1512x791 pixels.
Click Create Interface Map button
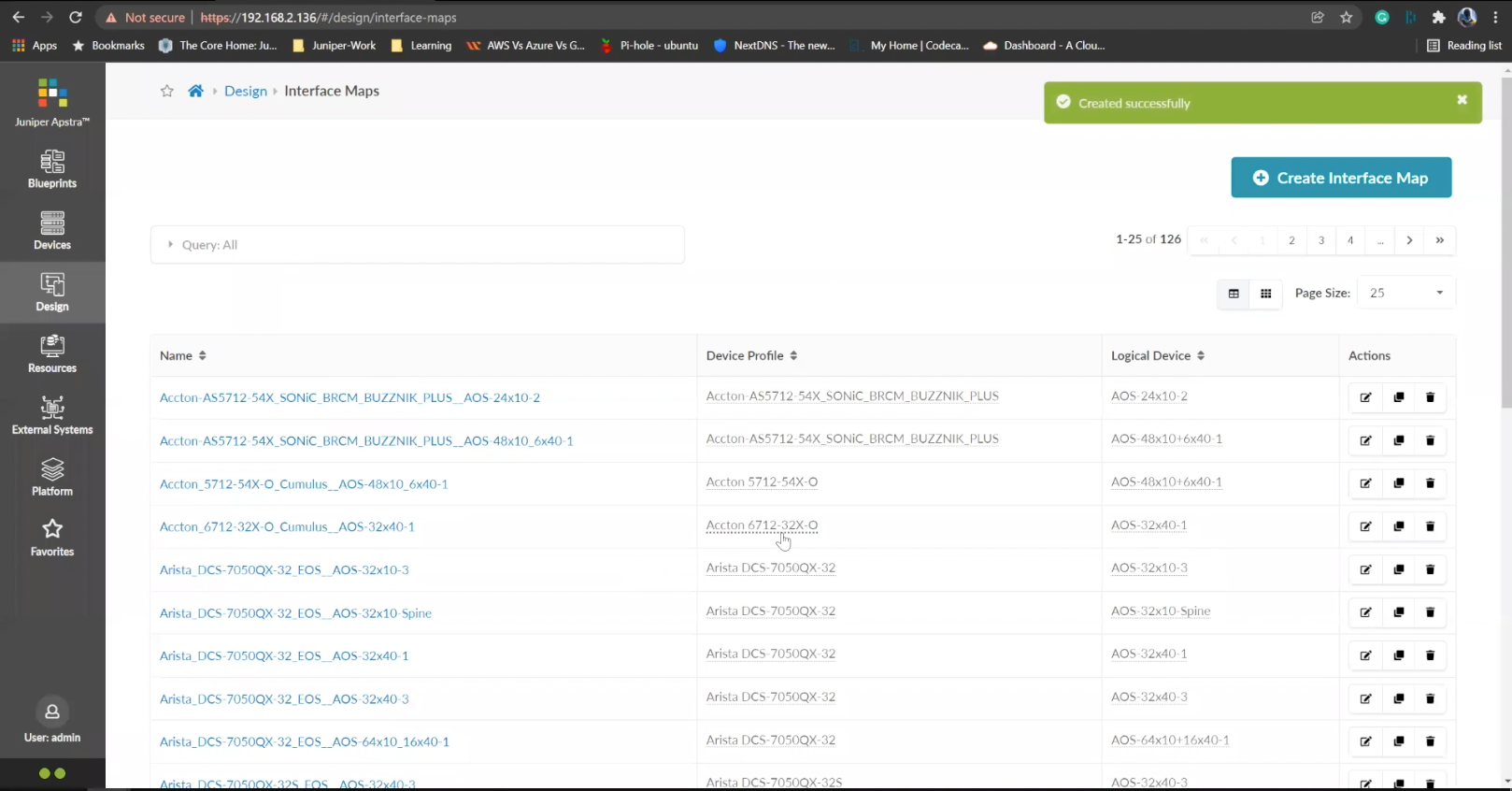[x=1341, y=178]
